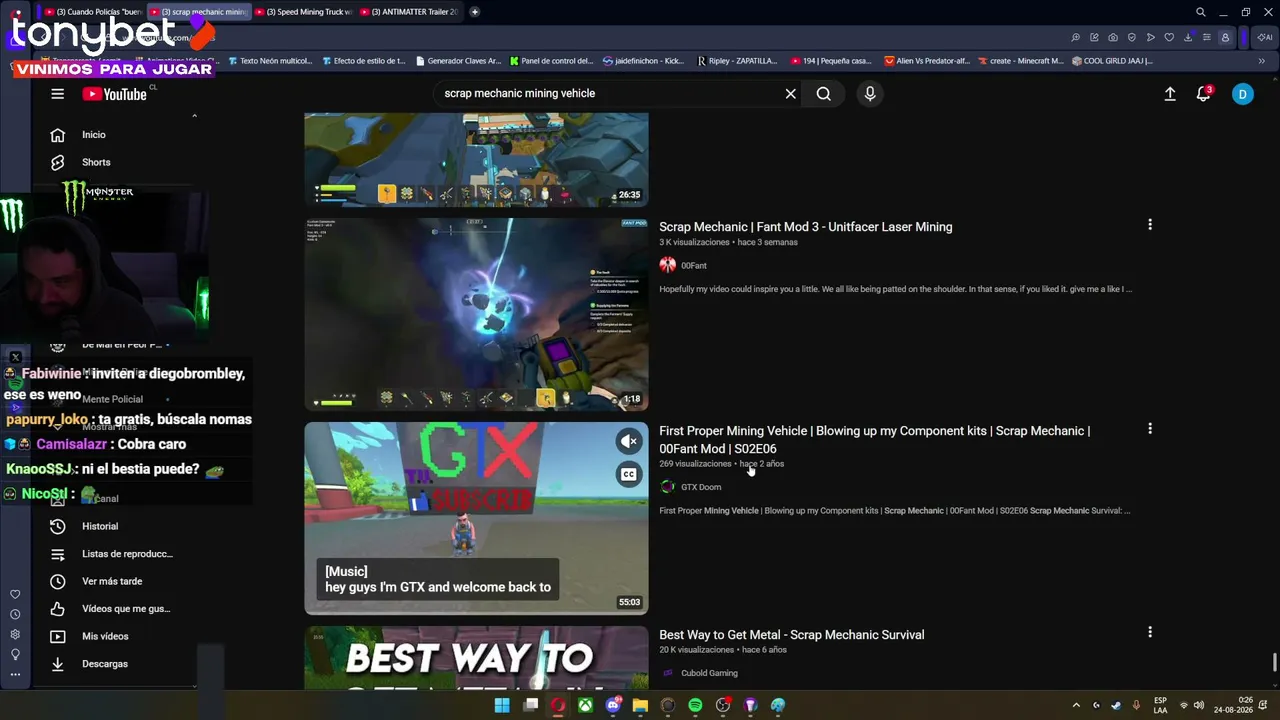This screenshot has width=1280, height=720.
Task: Open Opera sidebar settings gear
Action: (15, 634)
